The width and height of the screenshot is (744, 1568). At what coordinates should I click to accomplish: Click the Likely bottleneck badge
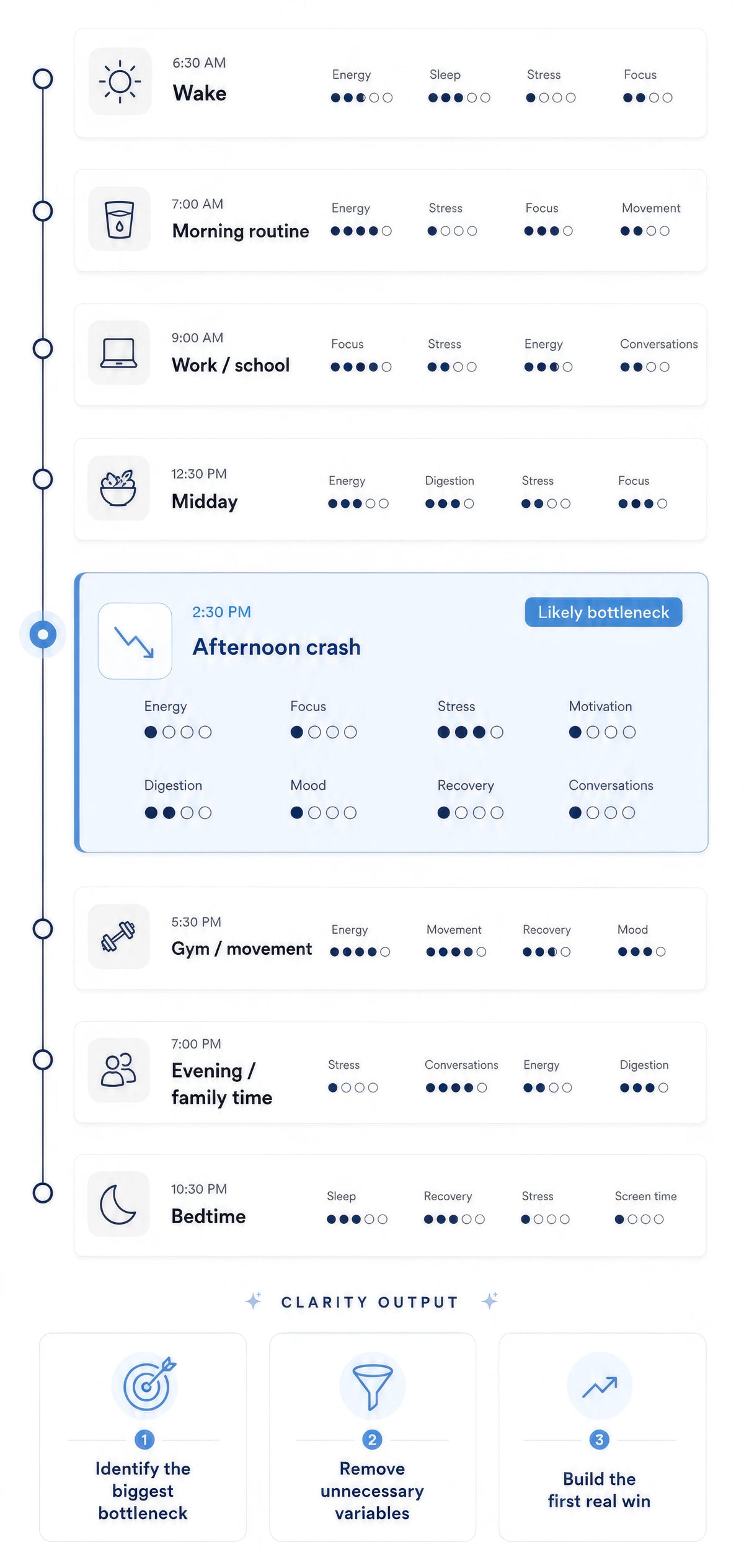603,612
